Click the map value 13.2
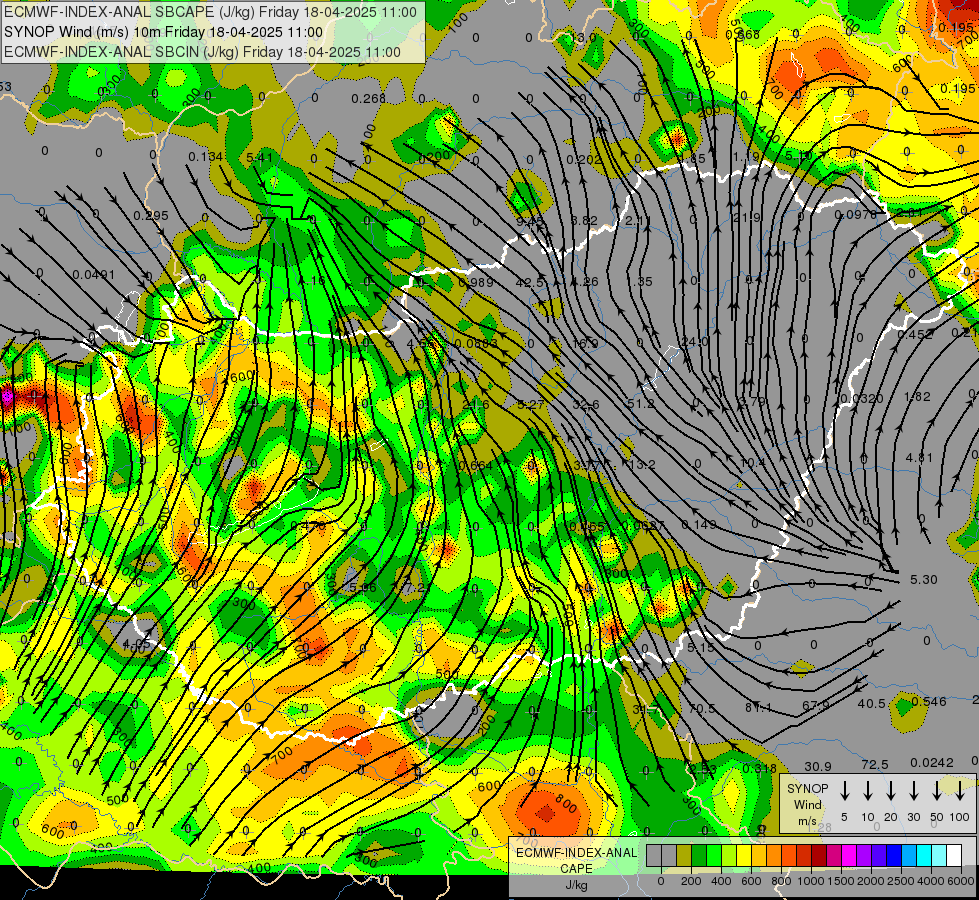 click(x=642, y=464)
